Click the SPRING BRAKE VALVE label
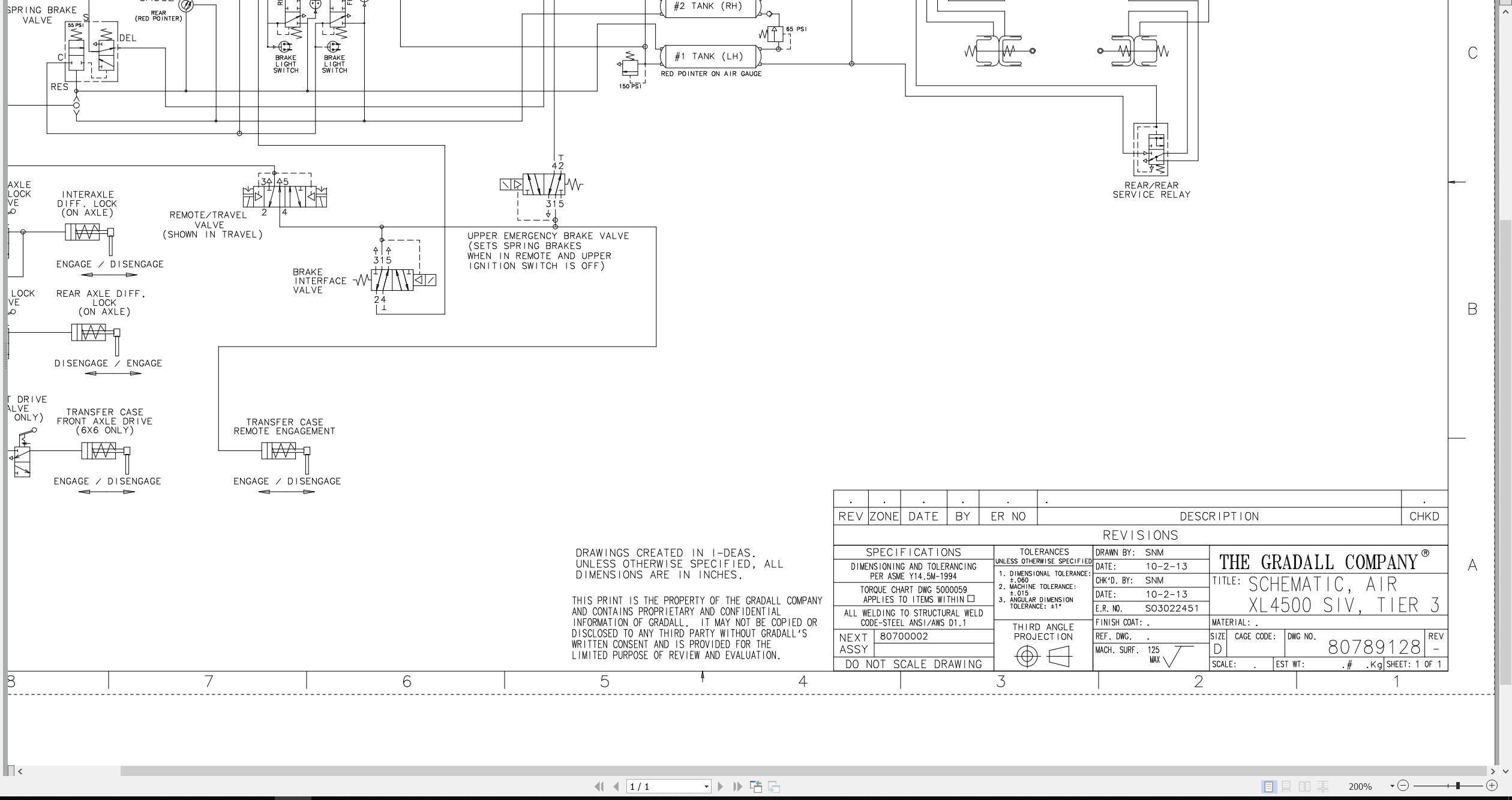1512x800 pixels. point(41,15)
